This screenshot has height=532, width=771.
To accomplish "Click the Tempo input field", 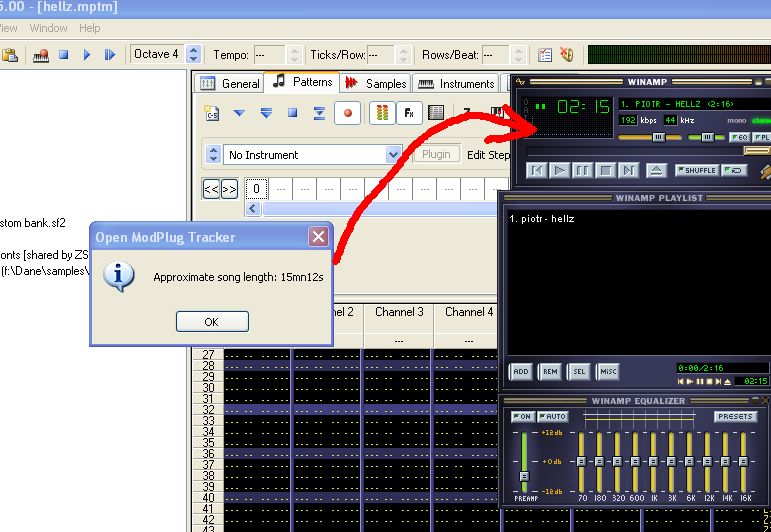I will (269, 55).
